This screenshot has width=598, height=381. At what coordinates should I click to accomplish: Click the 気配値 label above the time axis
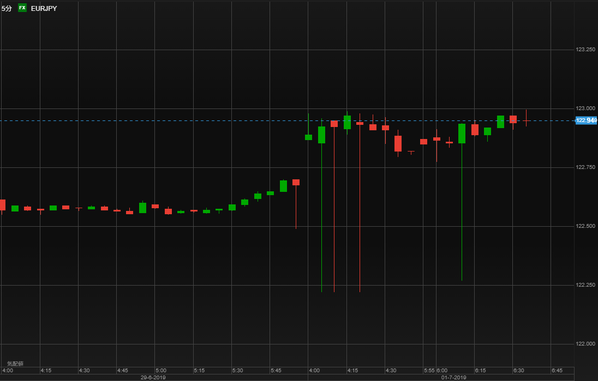point(15,364)
